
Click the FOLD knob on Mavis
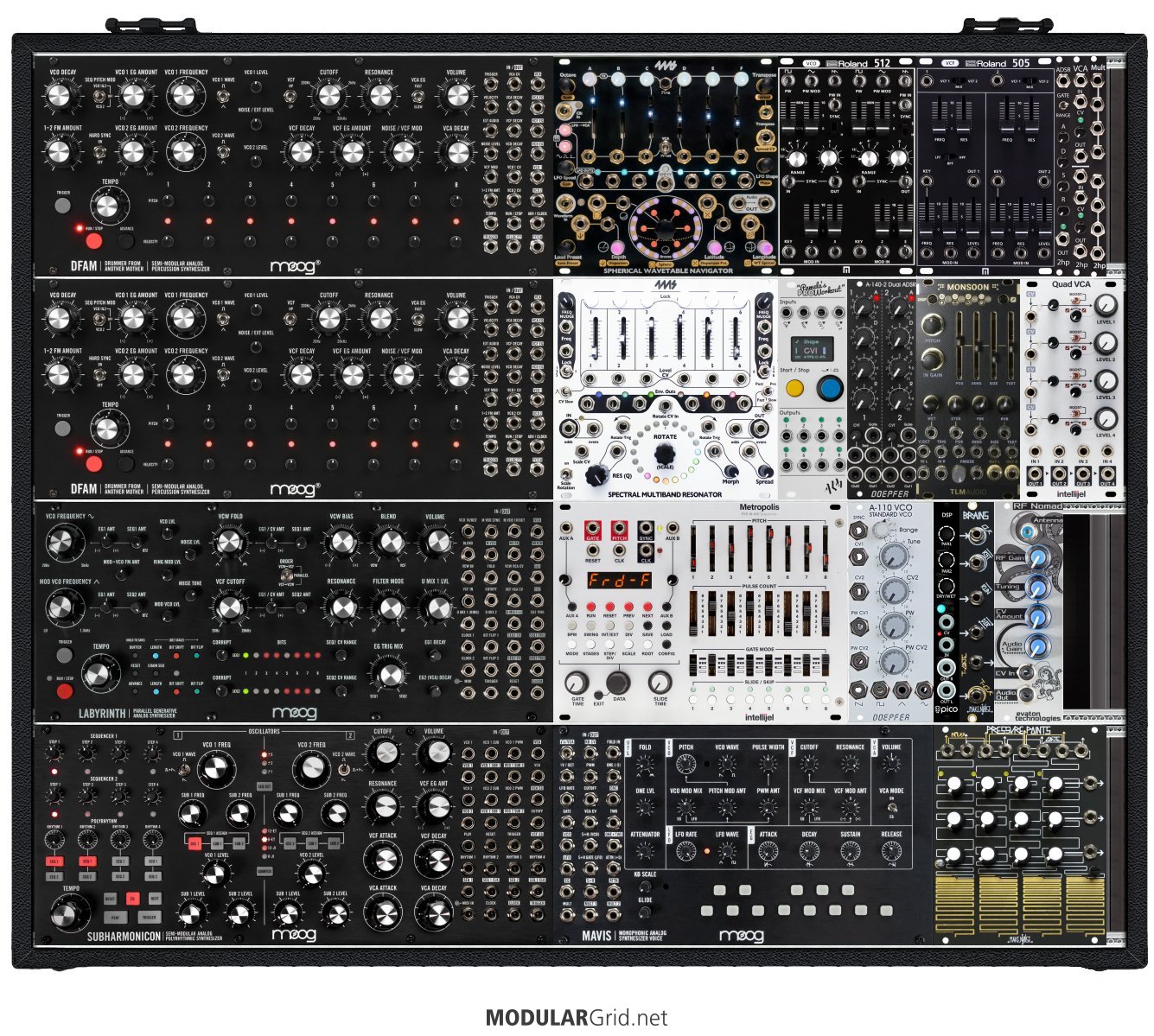pyautogui.click(x=645, y=764)
